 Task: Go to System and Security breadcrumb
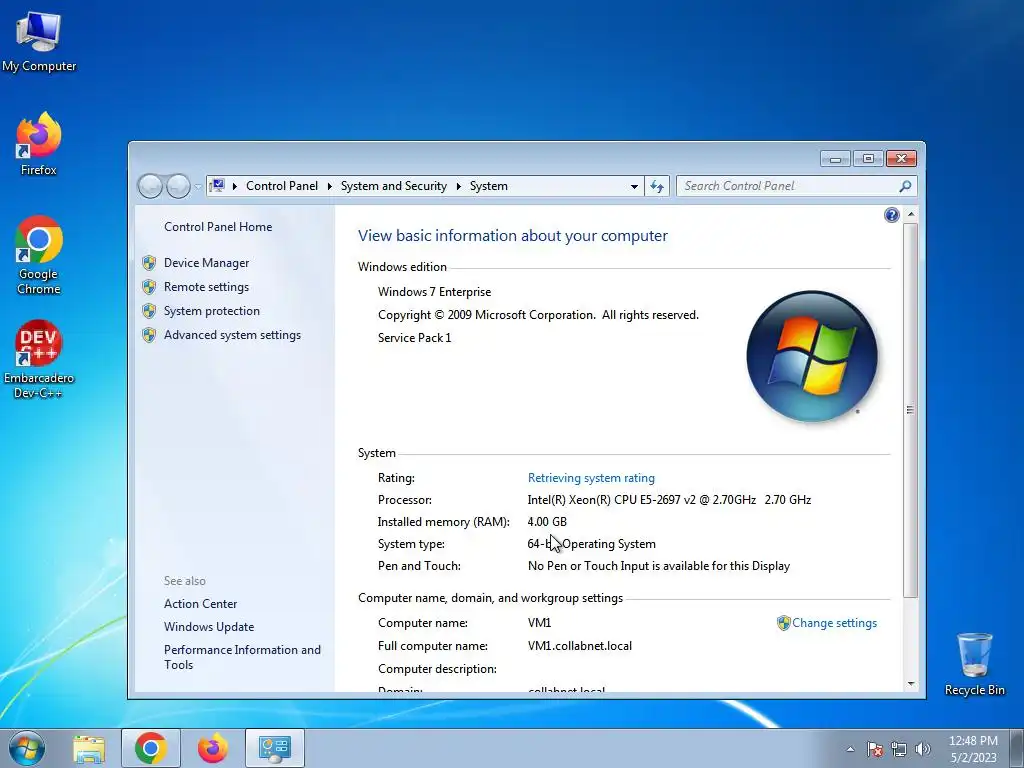(394, 186)
